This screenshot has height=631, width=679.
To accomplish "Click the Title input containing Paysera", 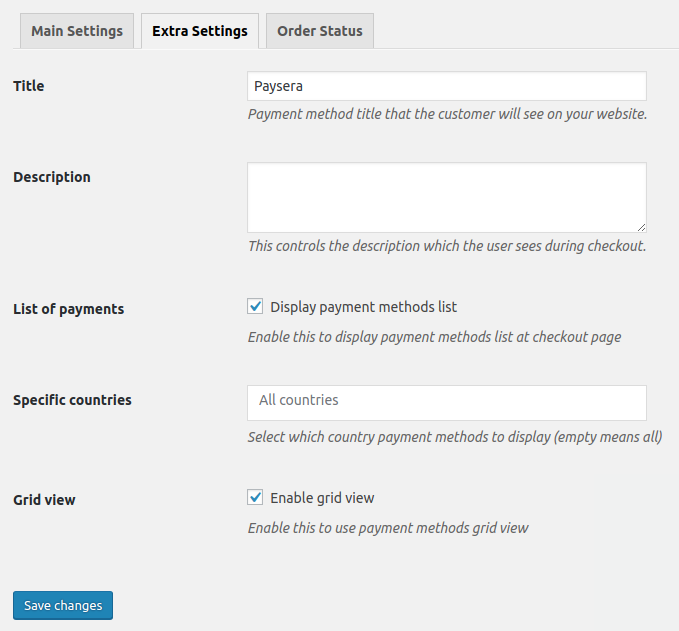I will tap(446, 86).
